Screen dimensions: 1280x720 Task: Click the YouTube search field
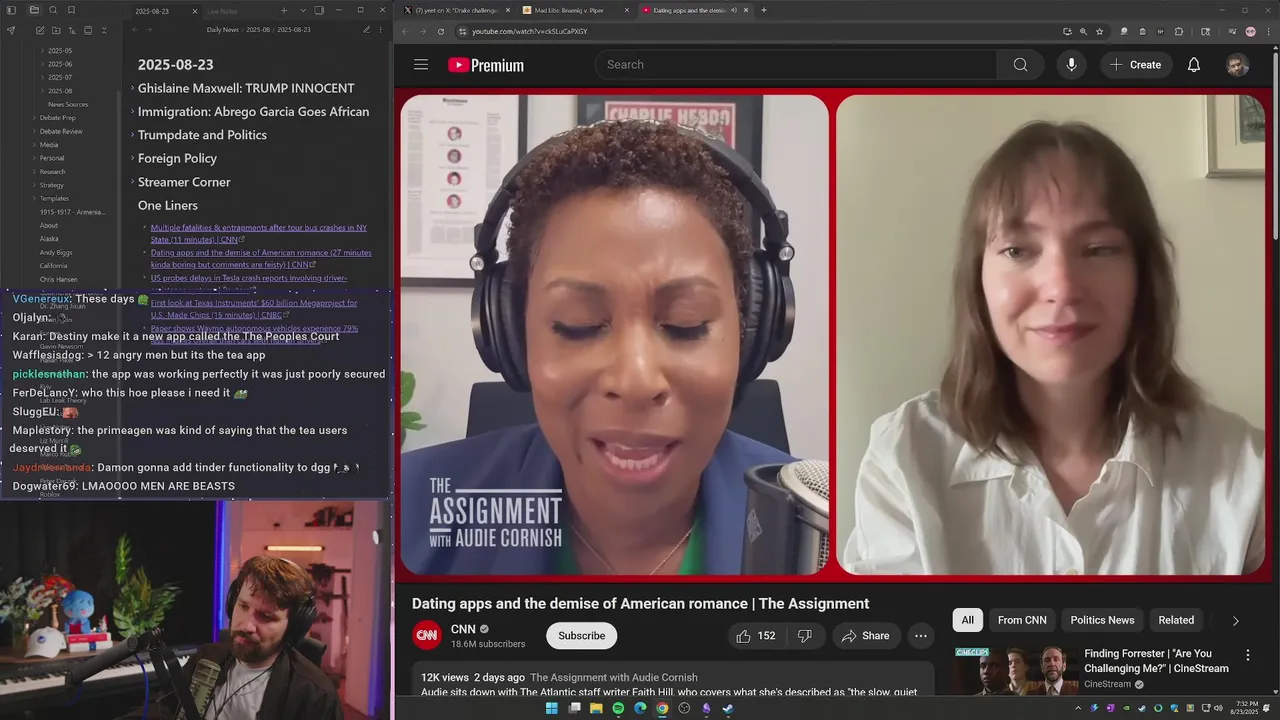[x=796, y=65]
